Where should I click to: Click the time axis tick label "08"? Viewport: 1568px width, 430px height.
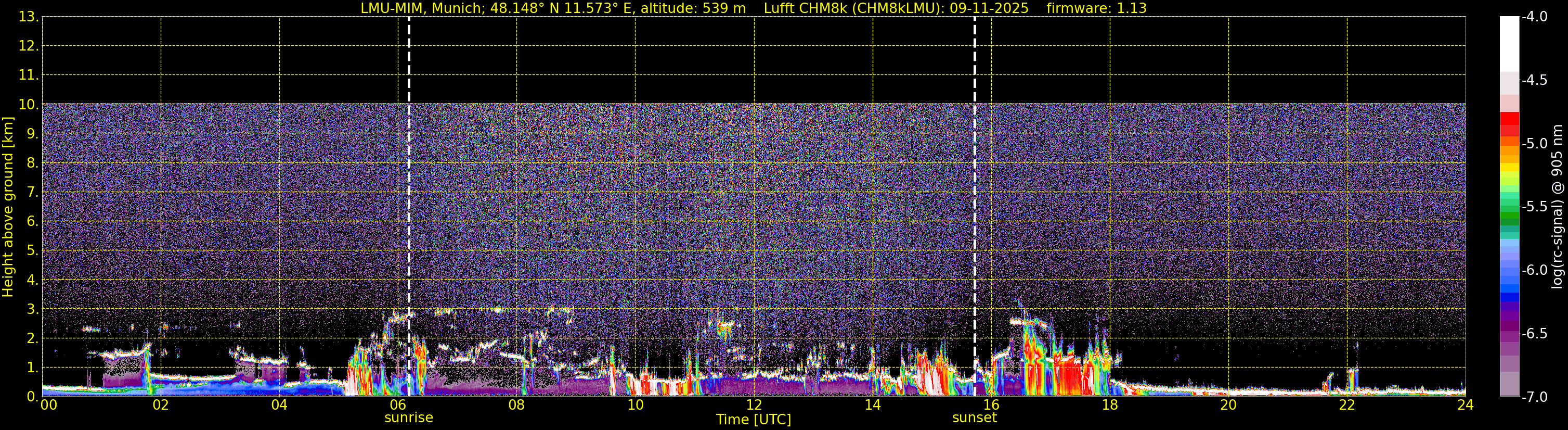pyautogui.click(x=517, y=405)
